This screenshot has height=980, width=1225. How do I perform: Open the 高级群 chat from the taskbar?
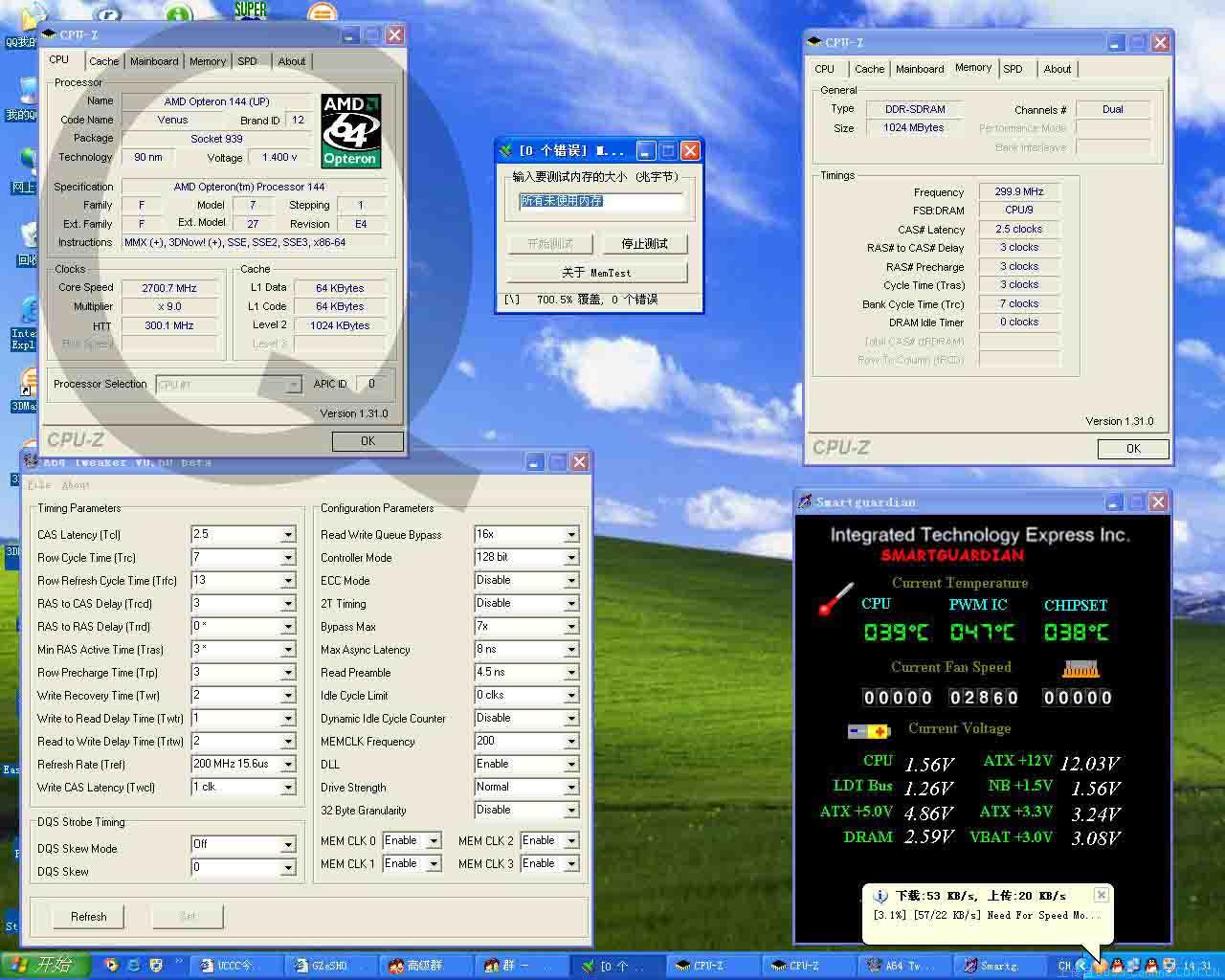(x=425, y=966)
